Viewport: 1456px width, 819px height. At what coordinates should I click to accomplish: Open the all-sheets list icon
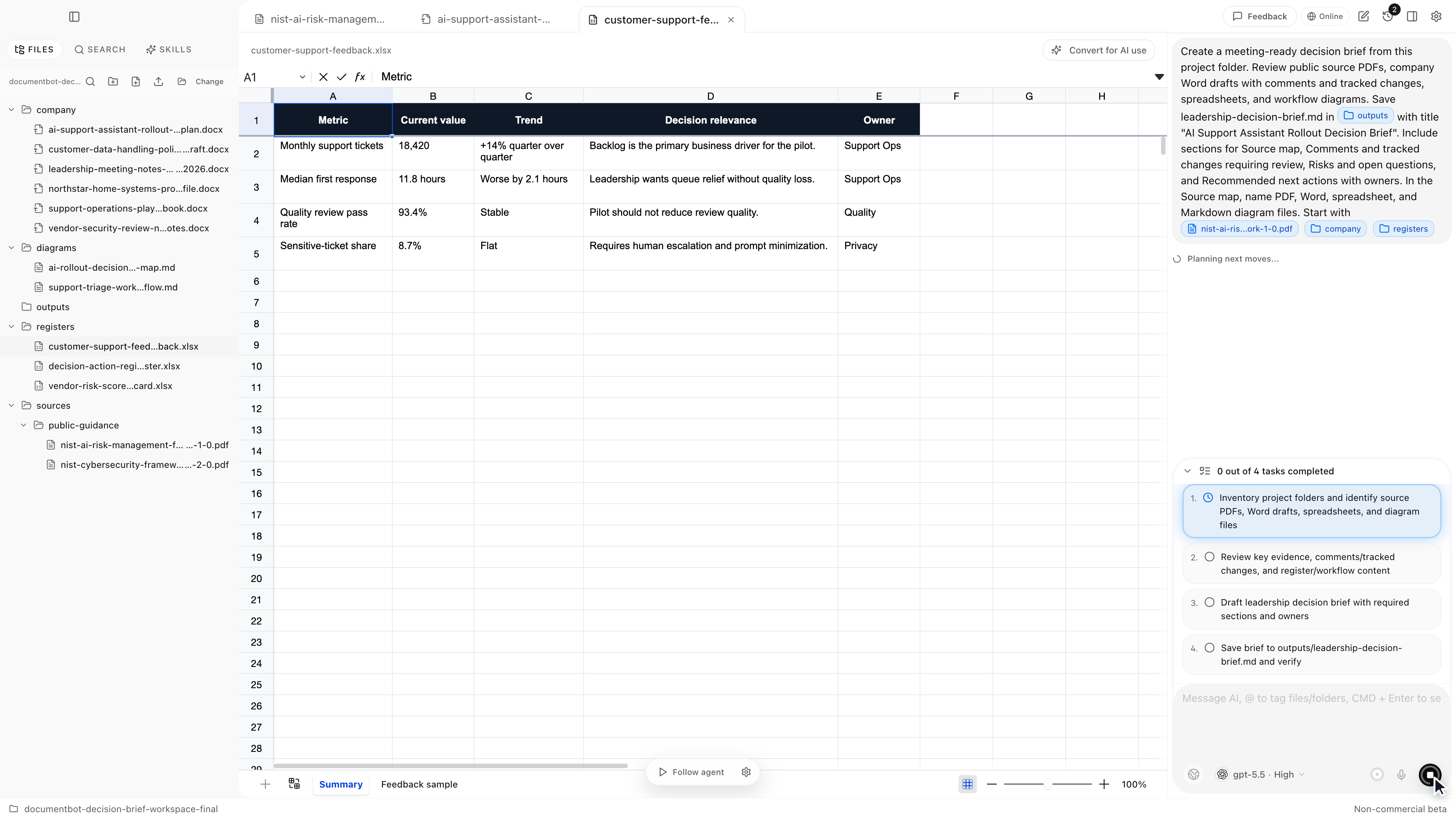point(294,783)
